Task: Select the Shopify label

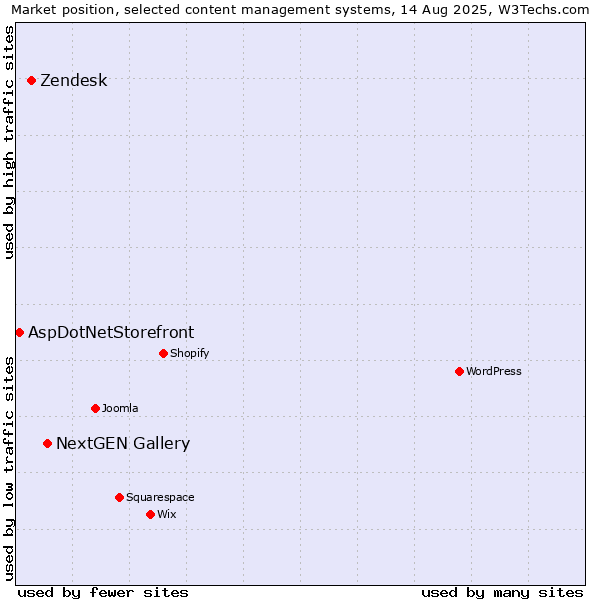Action: 190,353
